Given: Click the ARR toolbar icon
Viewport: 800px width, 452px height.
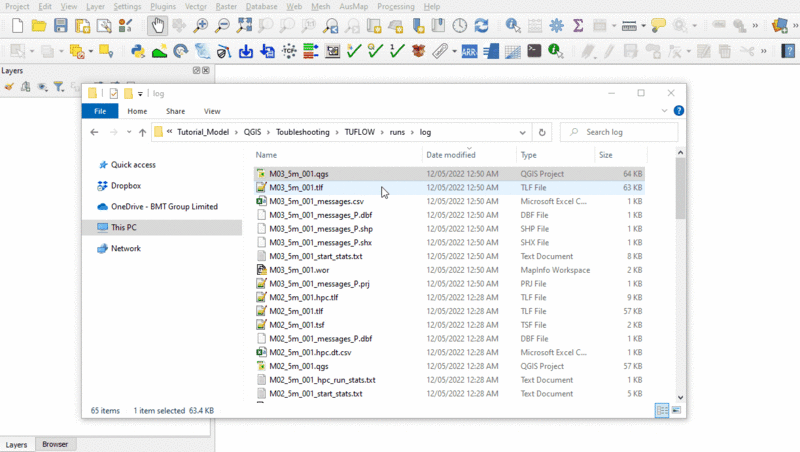Looking at the screenshot, I should [468, 51].
